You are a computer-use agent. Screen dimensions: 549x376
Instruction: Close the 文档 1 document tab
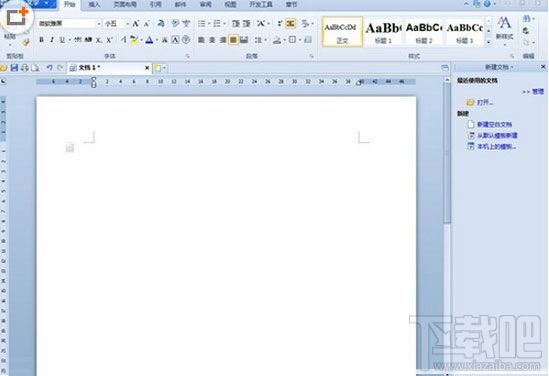pos(147,68)
